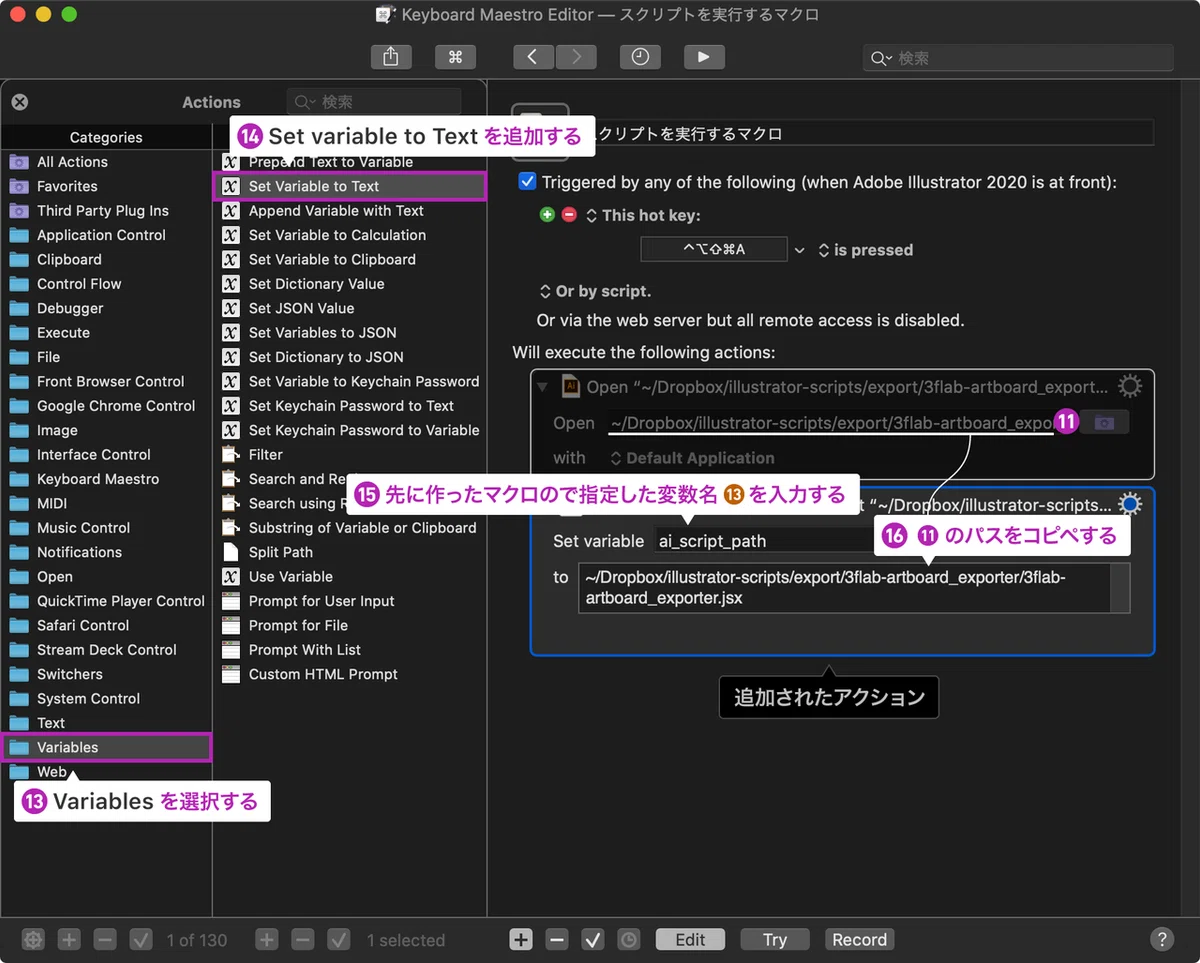Image resolution: width=1200 pixels, height=963 pixels.
Task: Click Custom HTML Prompt action
Action: 349,674
